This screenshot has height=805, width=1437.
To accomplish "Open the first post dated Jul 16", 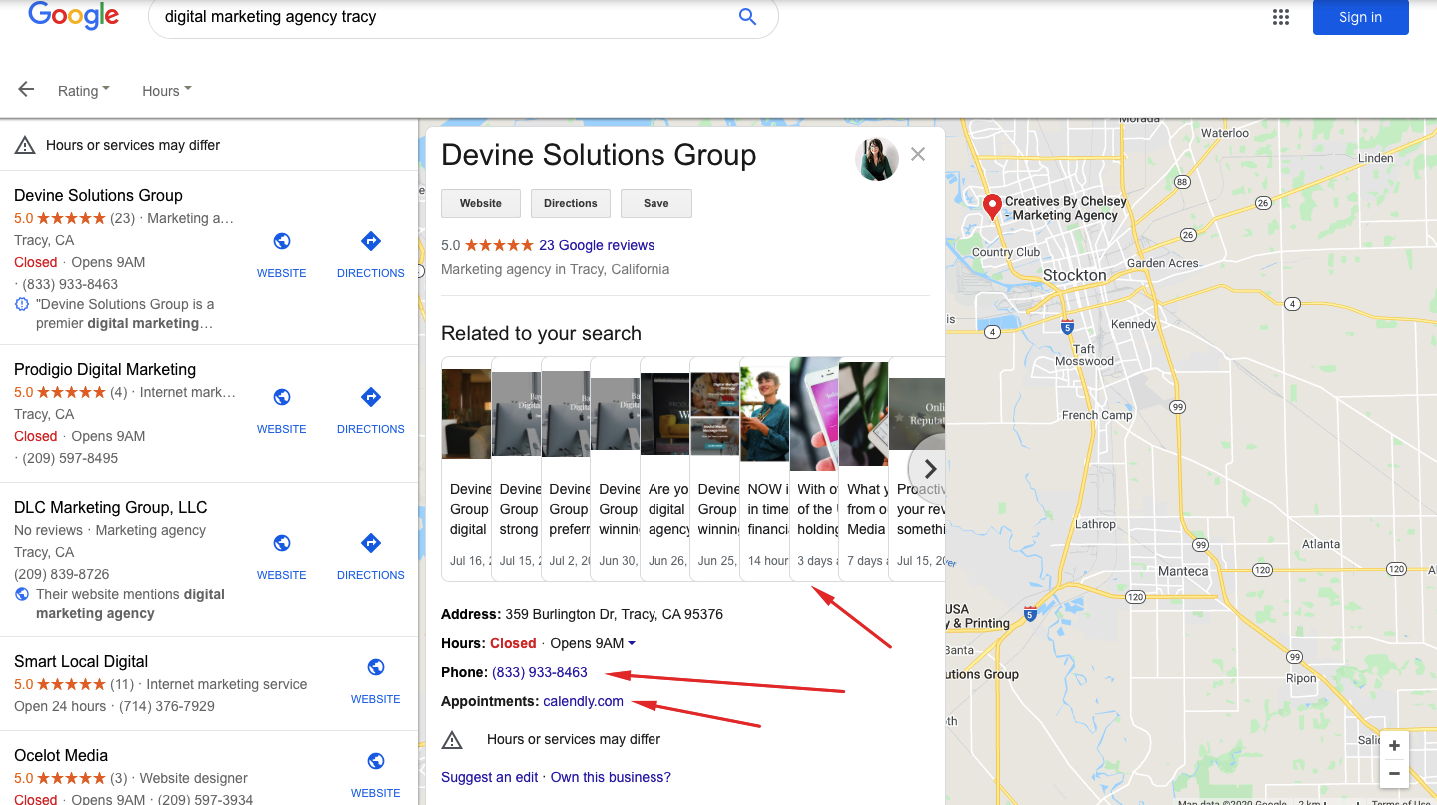I will [467, 468].
